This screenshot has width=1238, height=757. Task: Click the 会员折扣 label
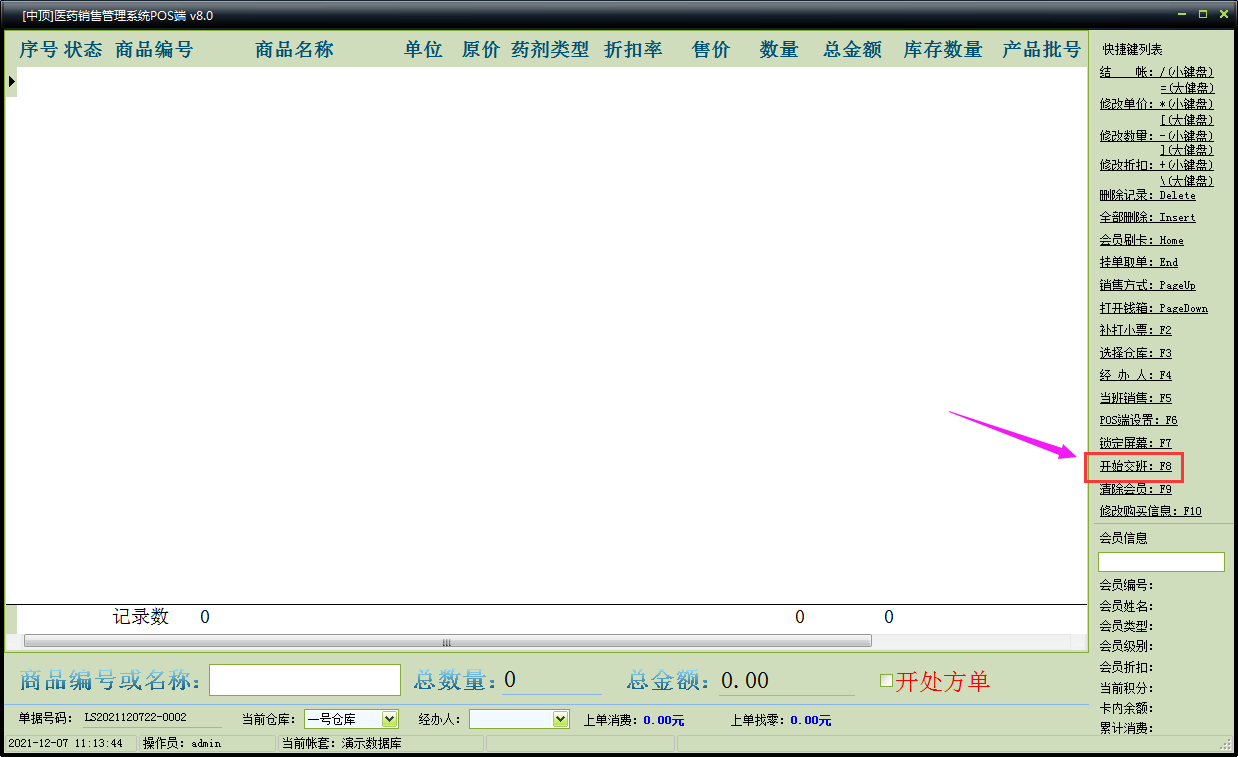(x=1126, y=667)
